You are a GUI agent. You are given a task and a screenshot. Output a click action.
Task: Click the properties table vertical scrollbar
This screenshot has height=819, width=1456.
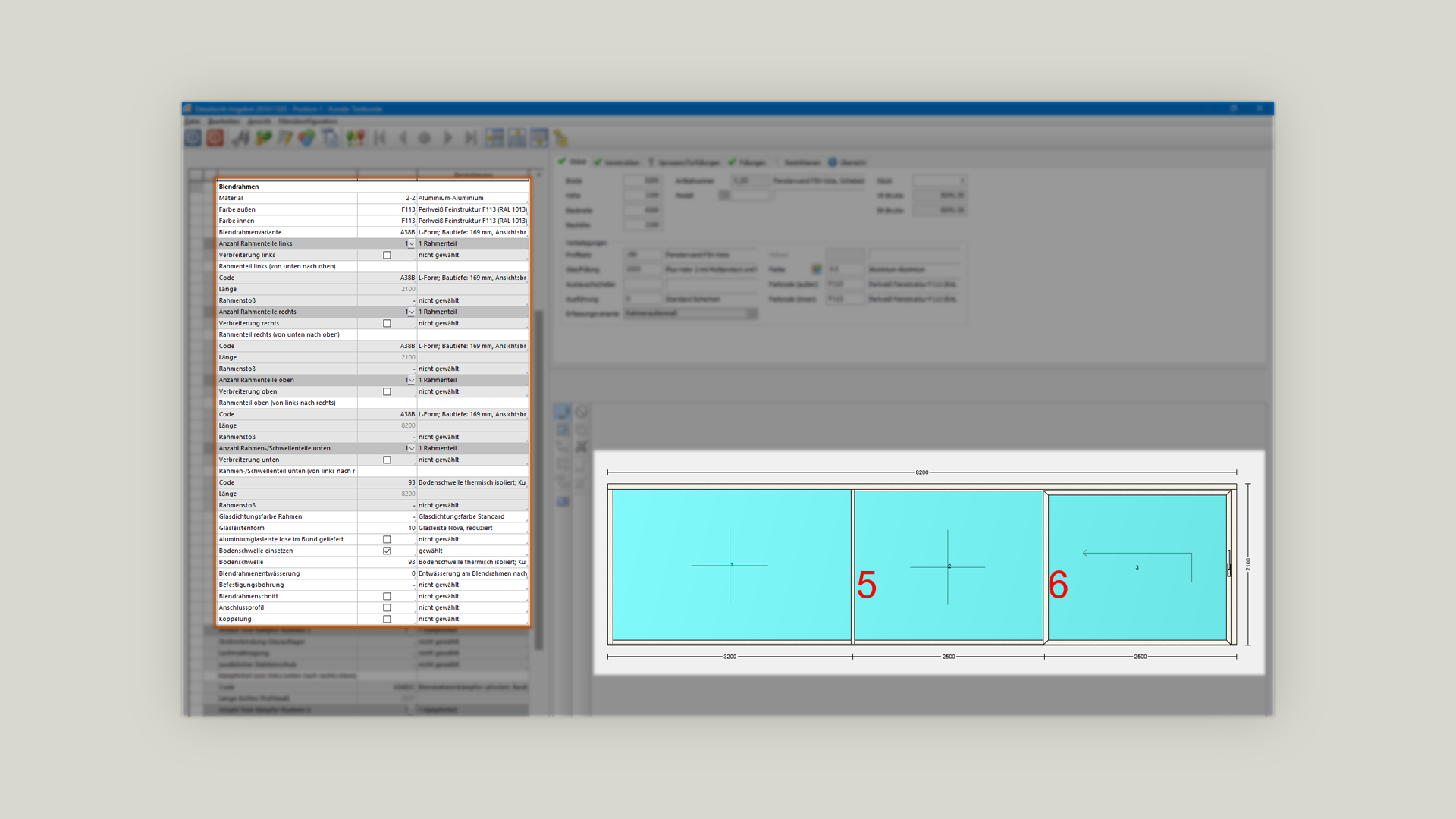point(539,479)
